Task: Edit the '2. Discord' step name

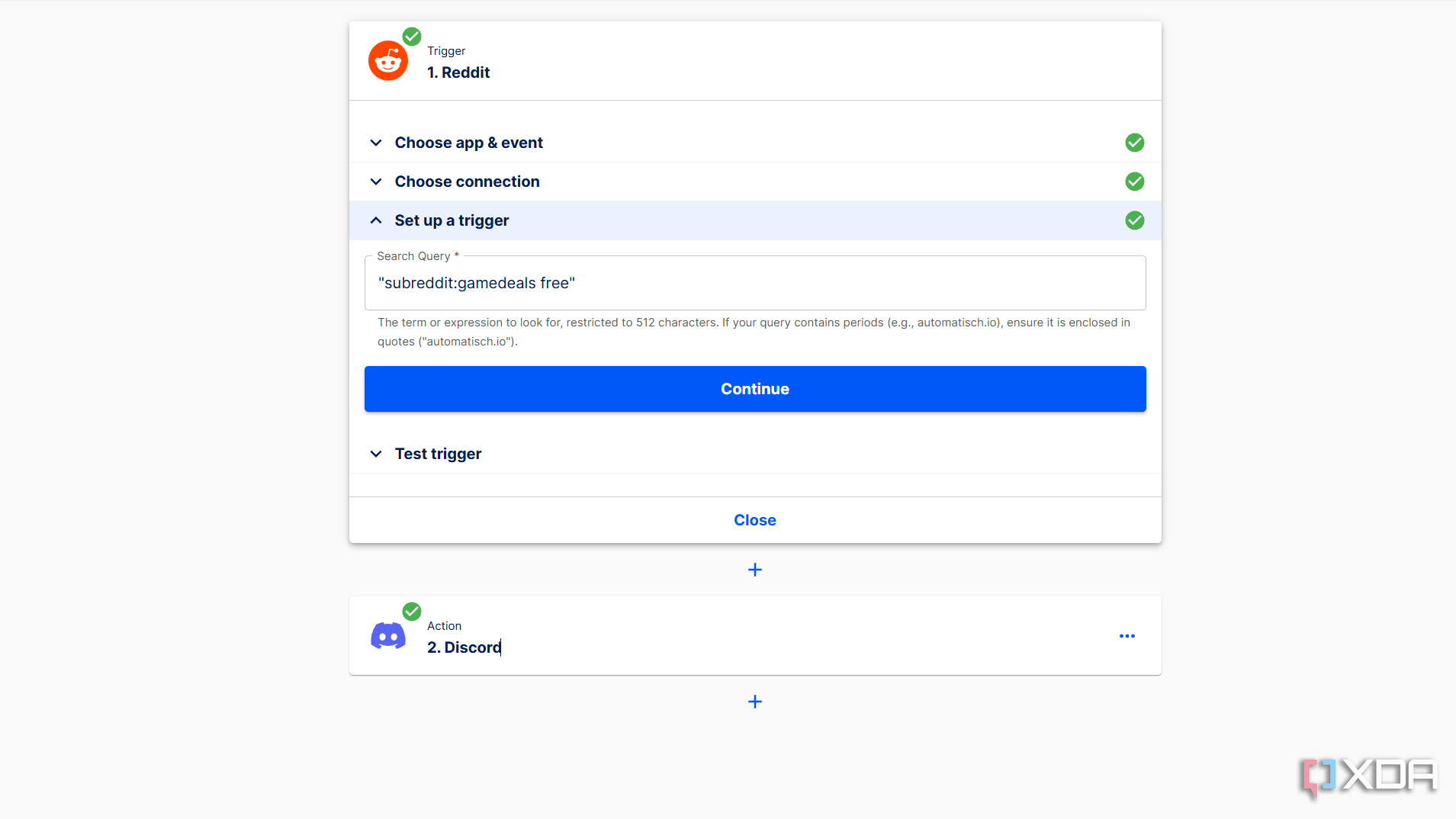Action: [464, 647]
